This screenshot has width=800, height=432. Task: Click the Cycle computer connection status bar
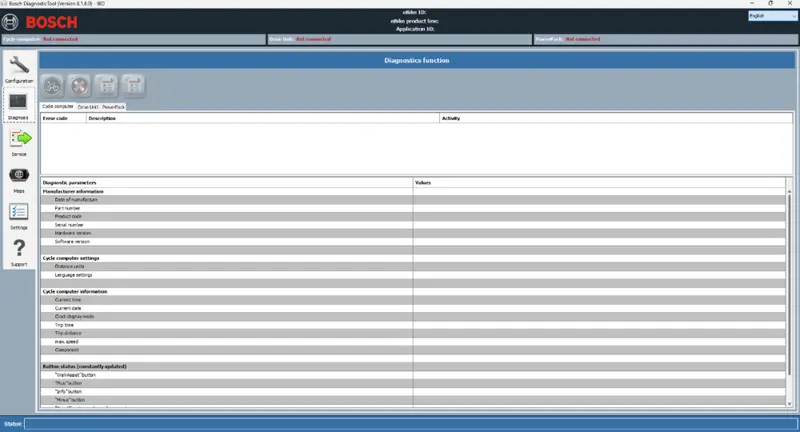[134, 39]
